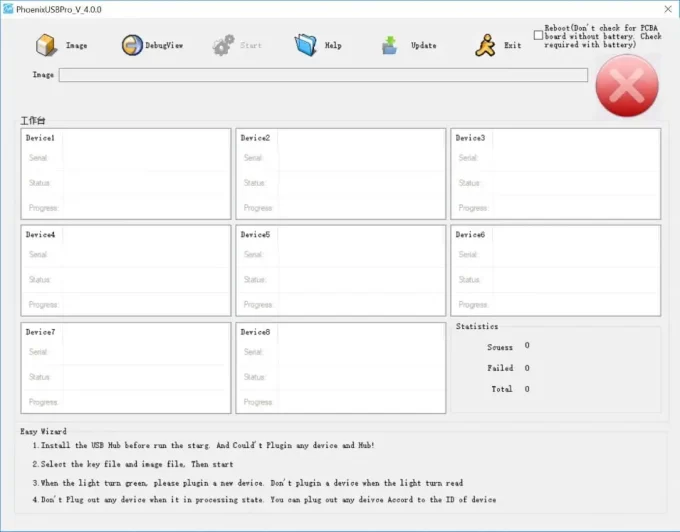The height and width of the screenshot is (532, 680).
Task: Open the Help book icon
Action: click(305, 45)
